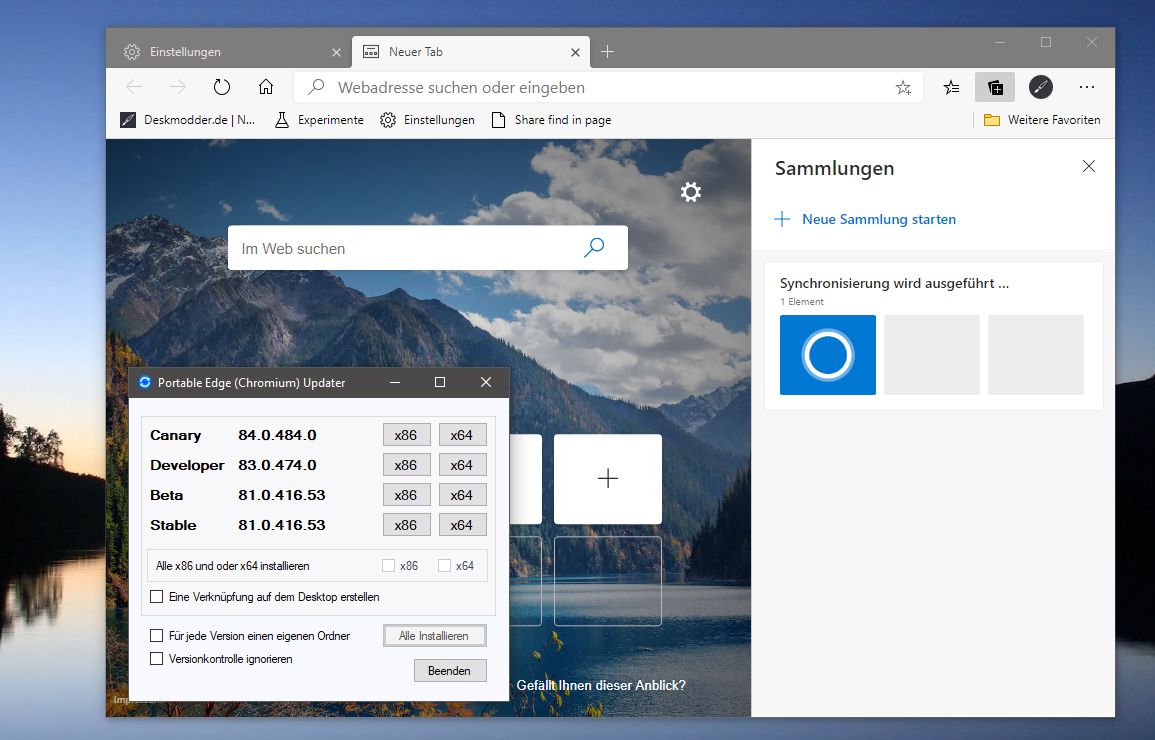Download Canary x86 build
Viewport: 1155px width, 740px height.
pyautogui.click(x=406, y=435)
